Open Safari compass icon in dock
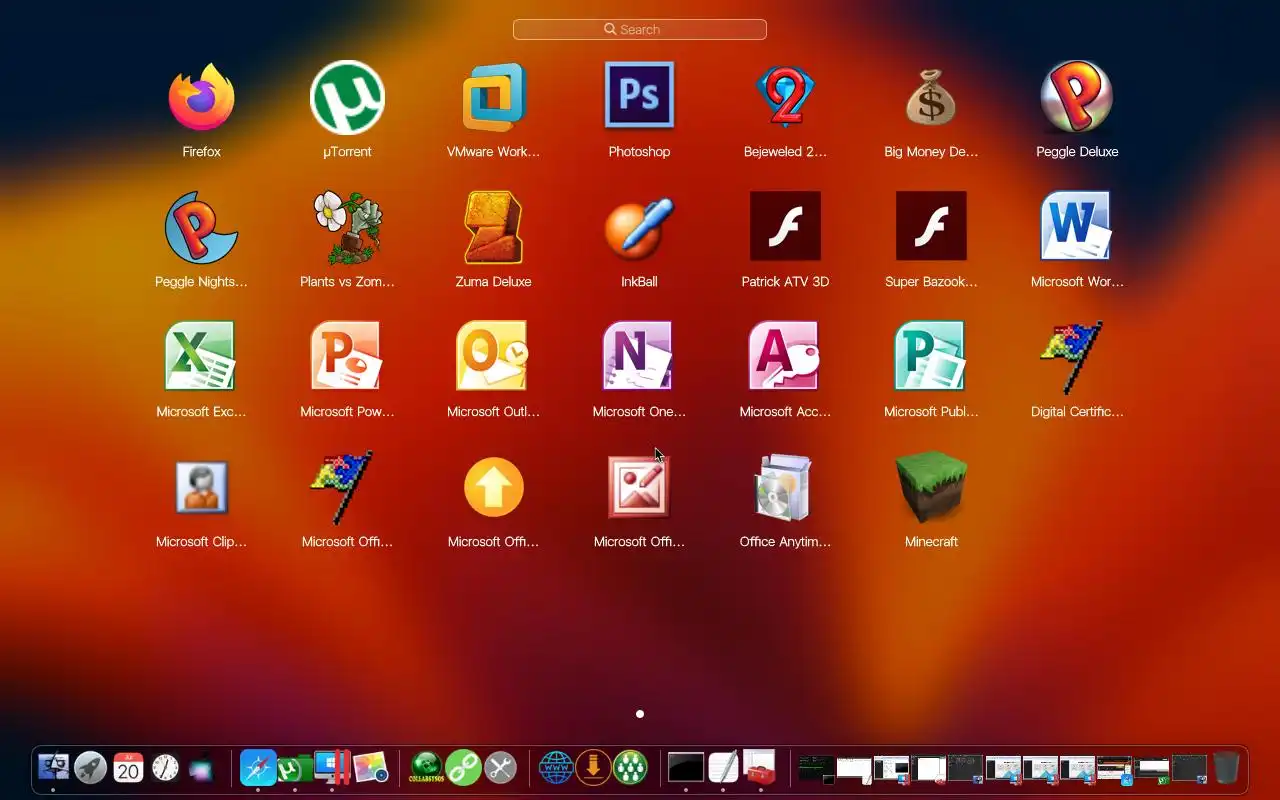 tap(258, 768)
